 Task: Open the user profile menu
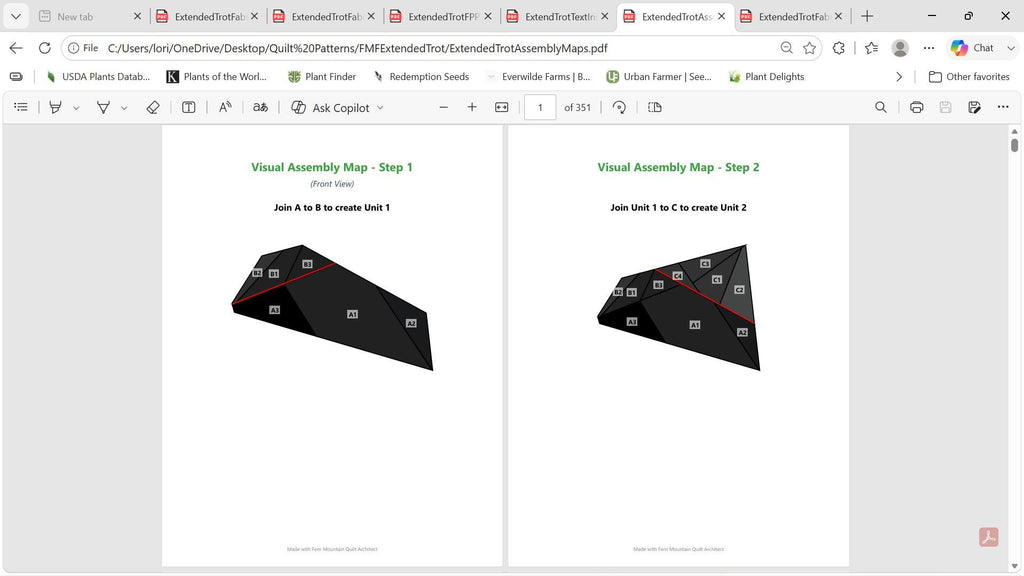pyautogui.click(x=900, y=48)
